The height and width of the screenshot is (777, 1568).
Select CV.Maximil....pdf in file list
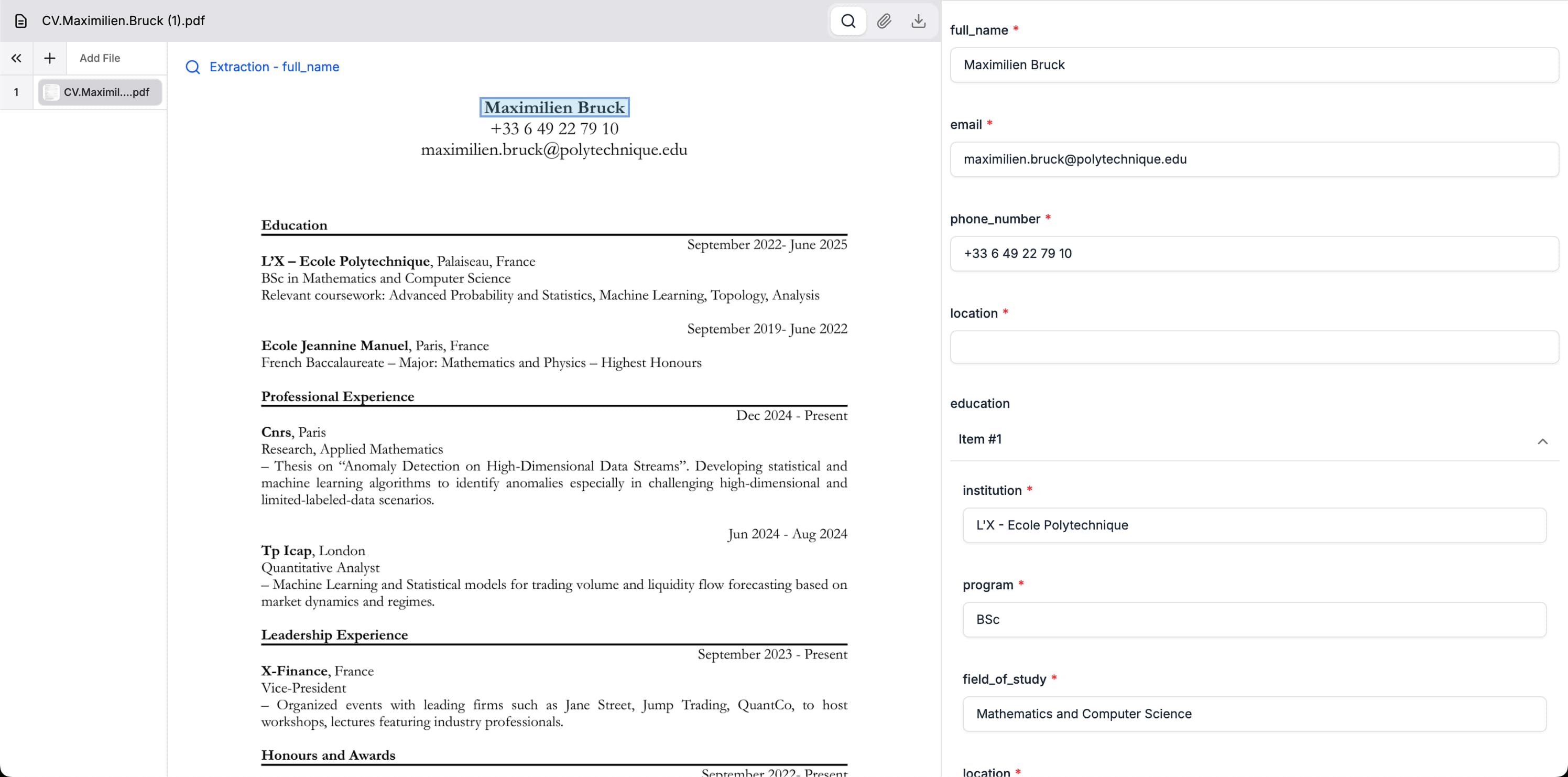click(106, 93)
